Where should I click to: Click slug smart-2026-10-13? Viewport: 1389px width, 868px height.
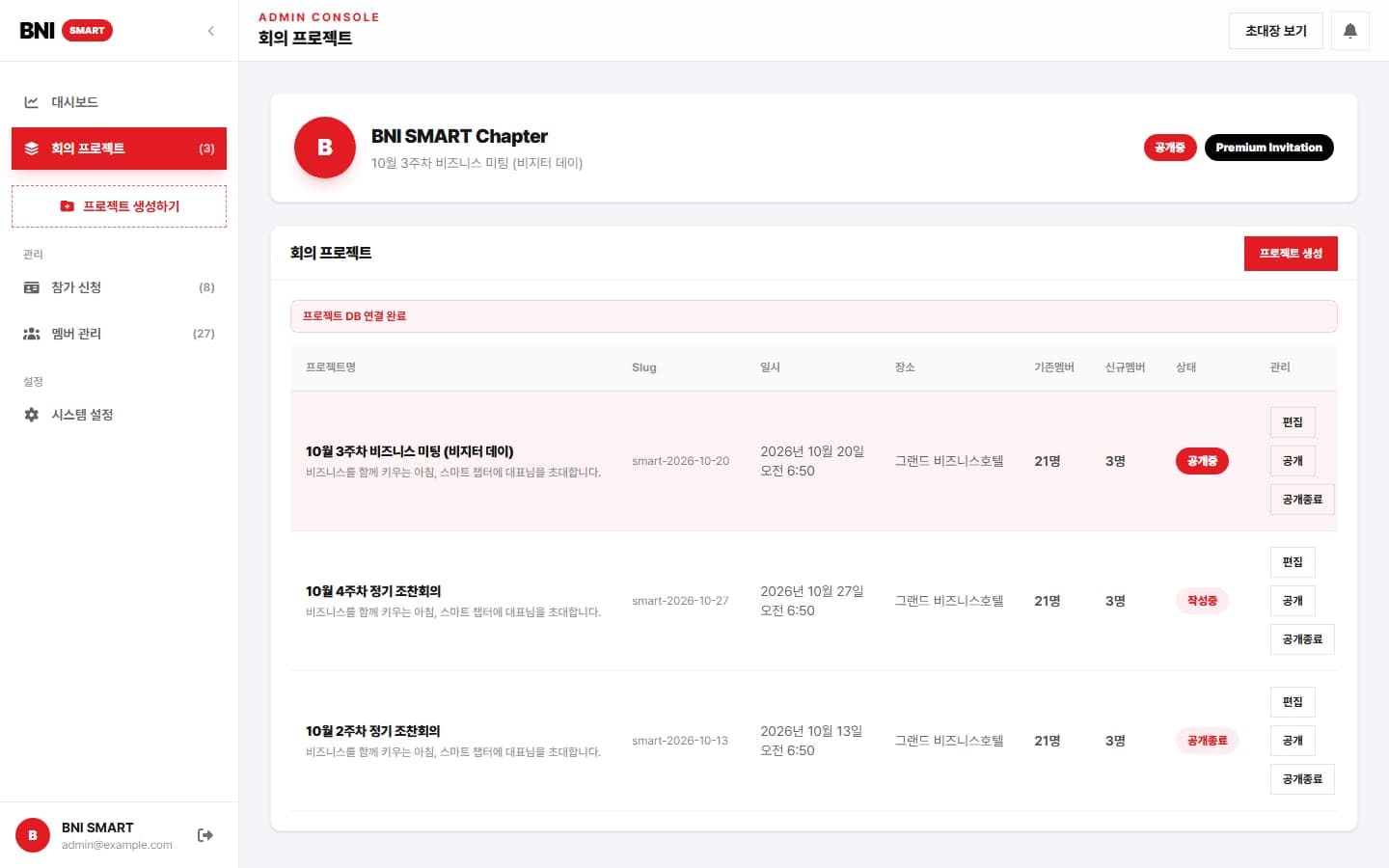pyautogui.click(x=680, y=741)
